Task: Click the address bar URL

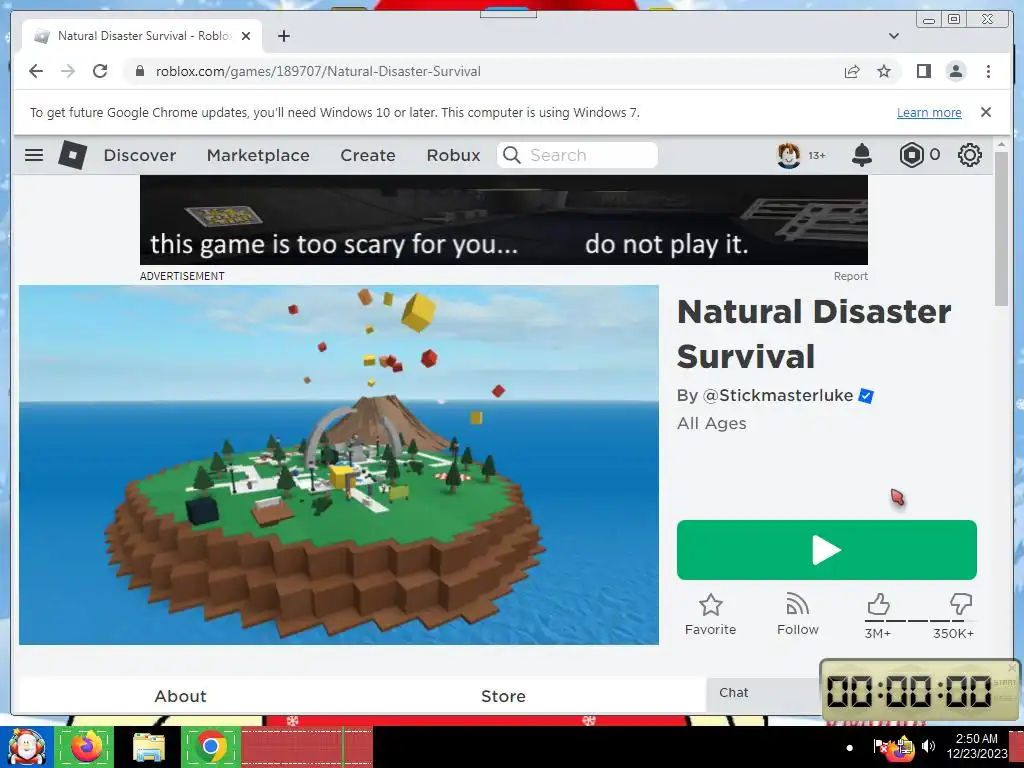Action: (318, 71)
